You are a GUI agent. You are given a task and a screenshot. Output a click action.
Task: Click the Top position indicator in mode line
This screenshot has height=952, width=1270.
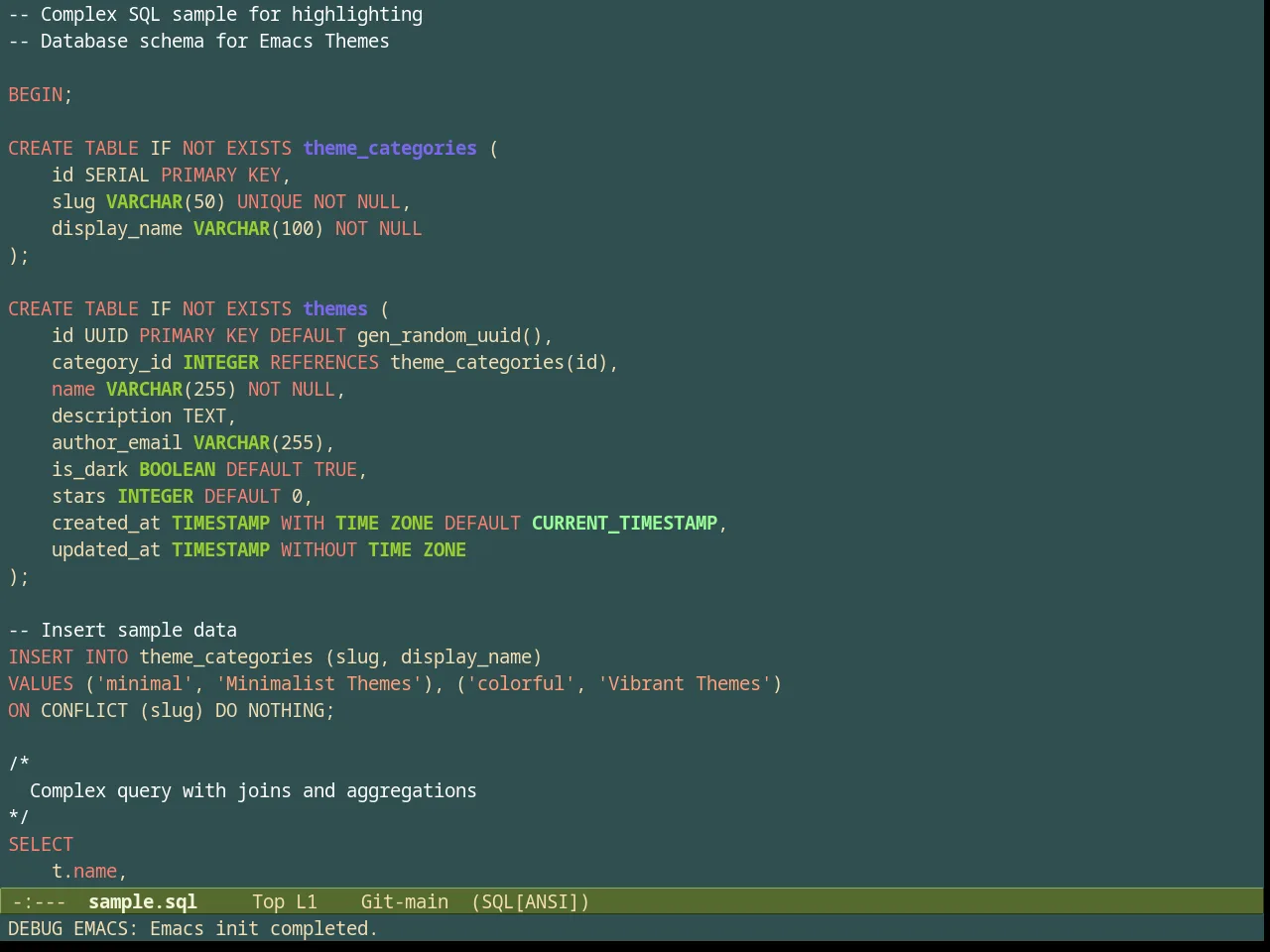click(x=268, y=901)
